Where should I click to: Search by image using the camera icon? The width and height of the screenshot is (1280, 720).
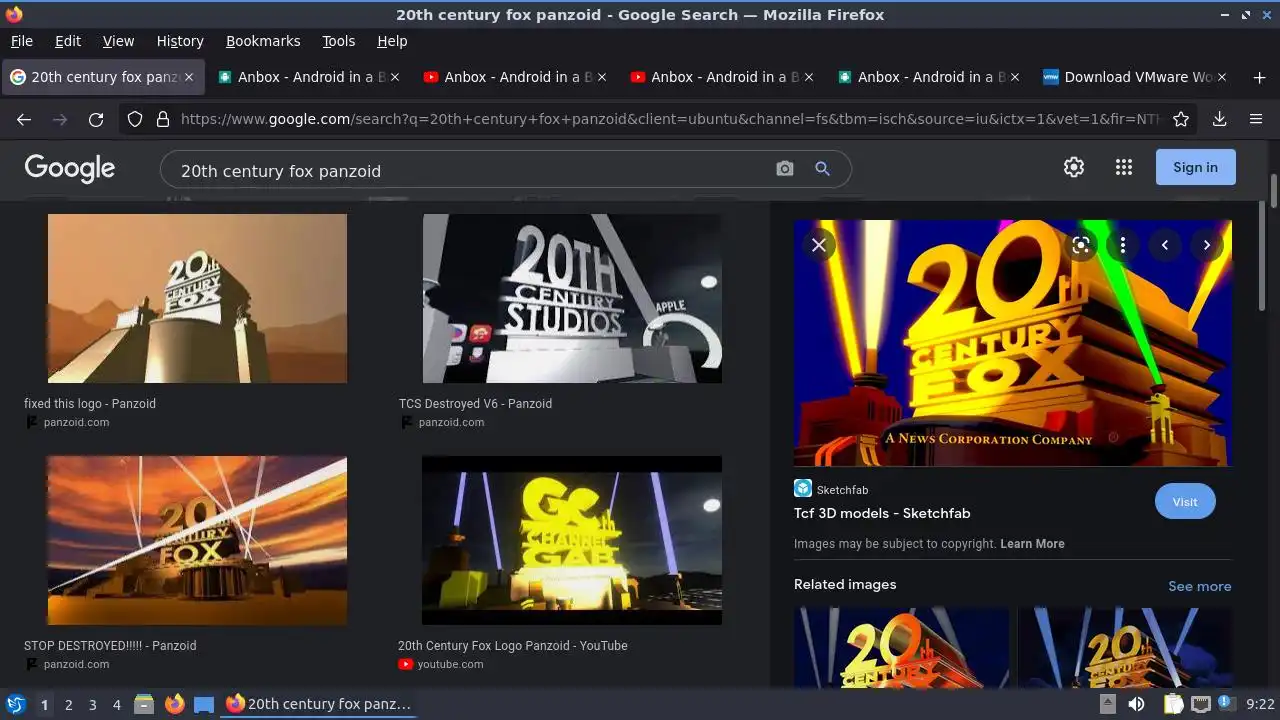pos(785,169)
